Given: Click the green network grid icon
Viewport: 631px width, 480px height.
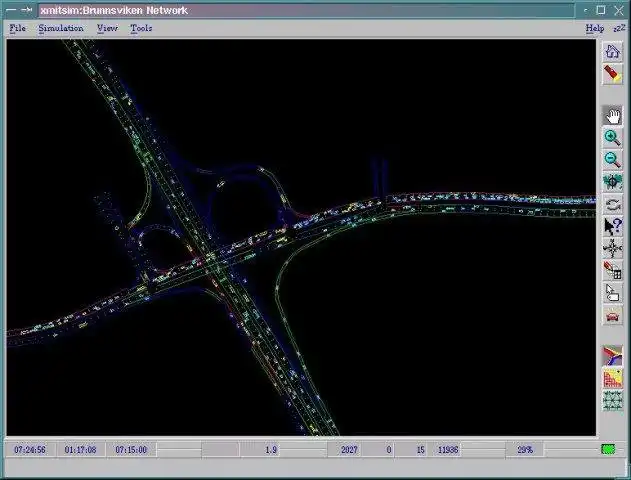Looking at the screenshot, I should pyautogui.click(x=612, y=401).
